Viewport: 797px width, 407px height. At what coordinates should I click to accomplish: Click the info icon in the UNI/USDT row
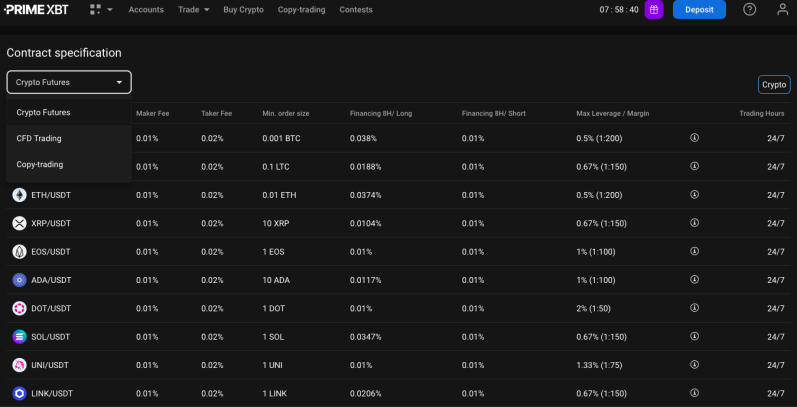tap(694, 365)
